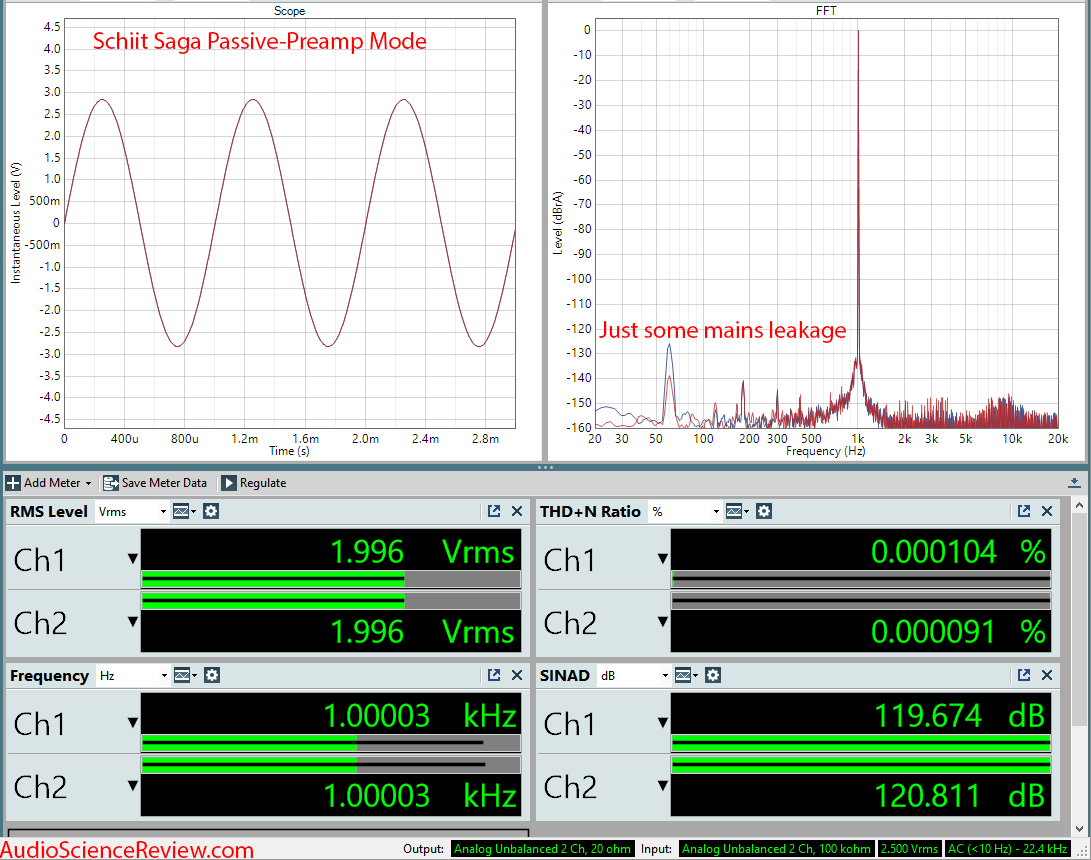This screenshot has height=860, width=1091.
Task: Click RMS Level Ch1 reading 1.996 Vrms
Action: 422,552
